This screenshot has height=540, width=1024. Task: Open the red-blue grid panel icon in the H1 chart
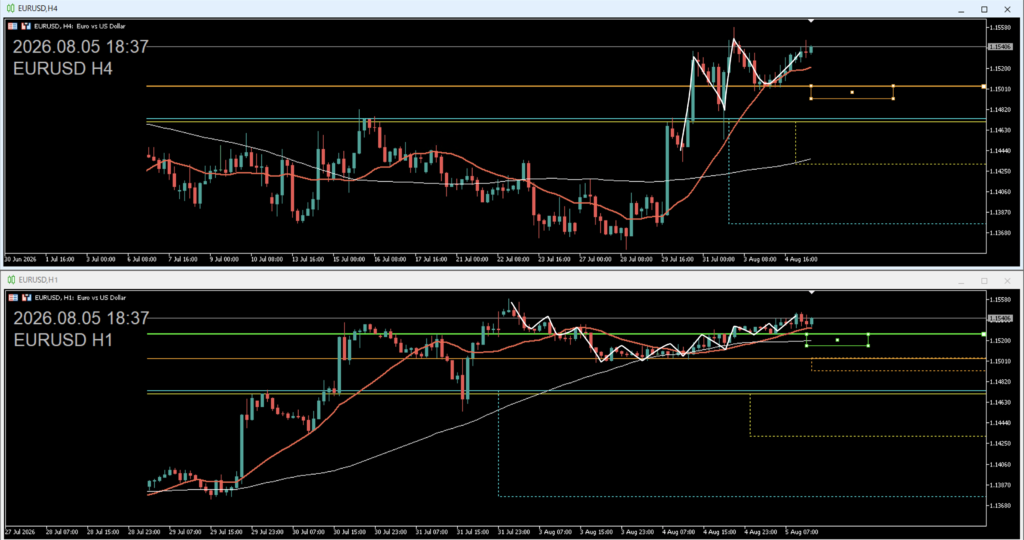[x=13, y=298]
